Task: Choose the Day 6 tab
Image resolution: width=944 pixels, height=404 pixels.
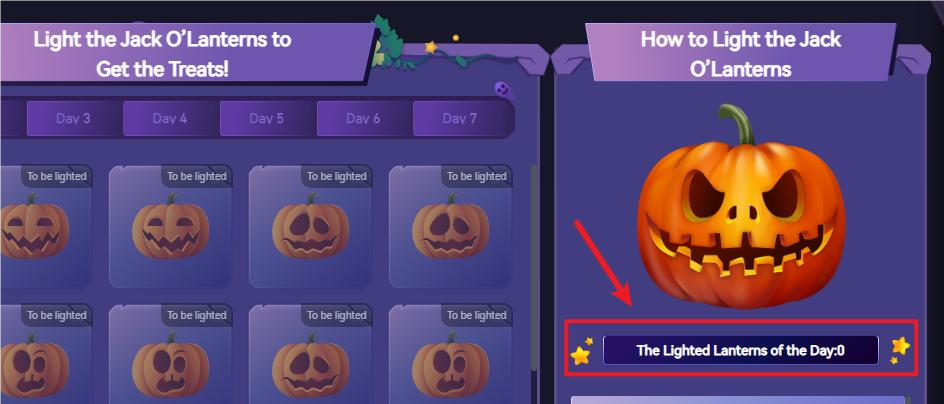Action: pyautogui.click(x=363, y=118)
